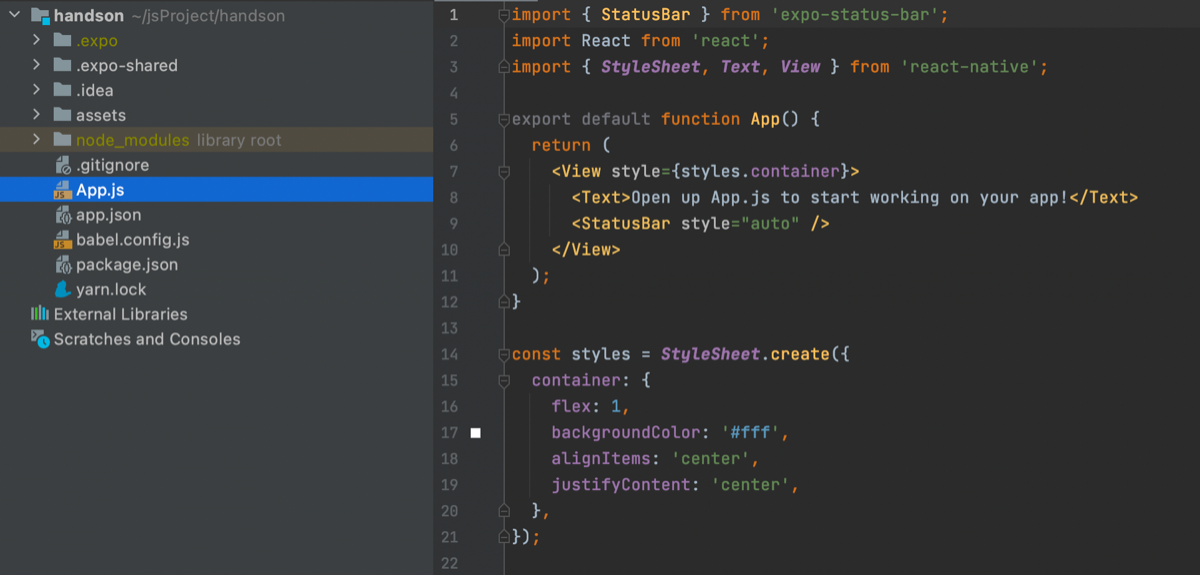The image size is (1200, 575).
Task: Click justifyContent property on line 19
Action: click(x=620, y=485)
